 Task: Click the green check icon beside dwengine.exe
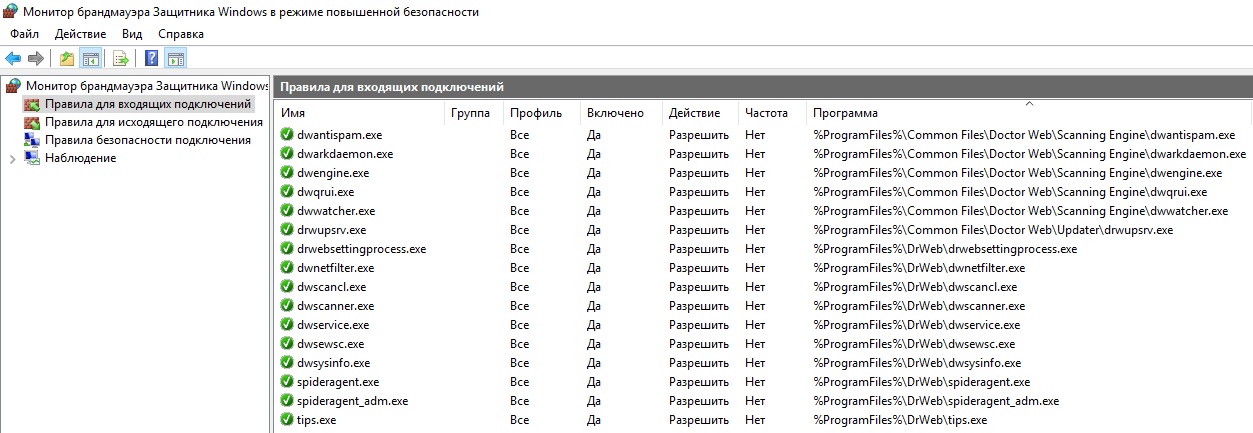pos(287,173)
